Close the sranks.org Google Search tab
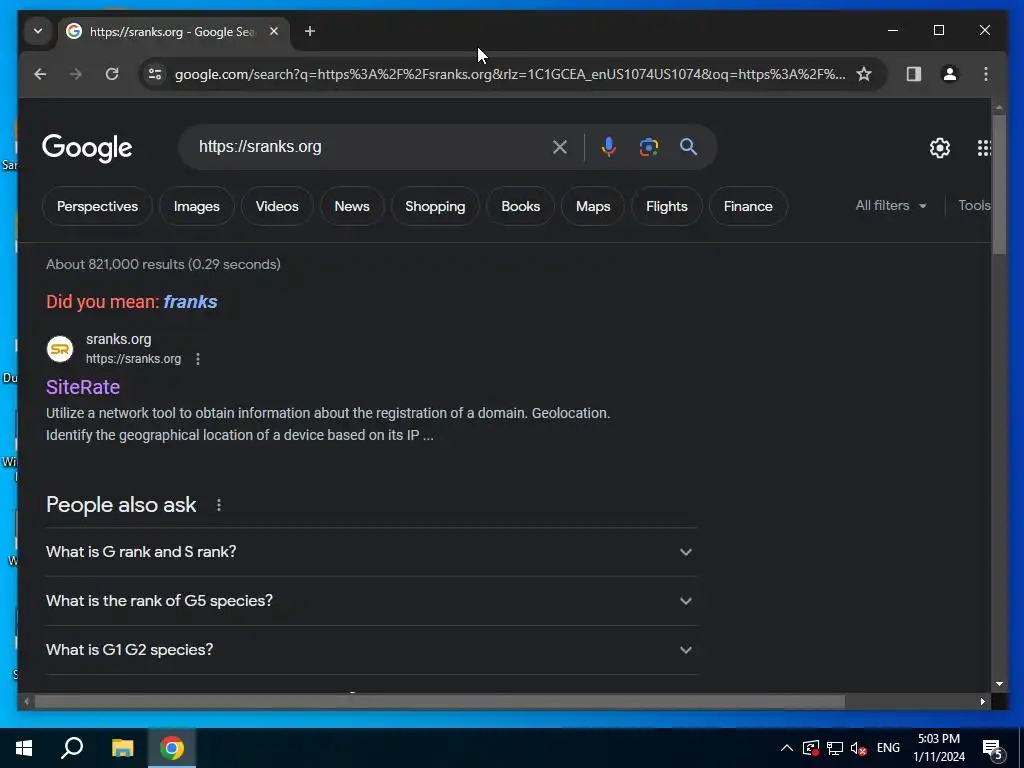Image resolution: width=1024 pixels, height=768 pixels. 274,31
